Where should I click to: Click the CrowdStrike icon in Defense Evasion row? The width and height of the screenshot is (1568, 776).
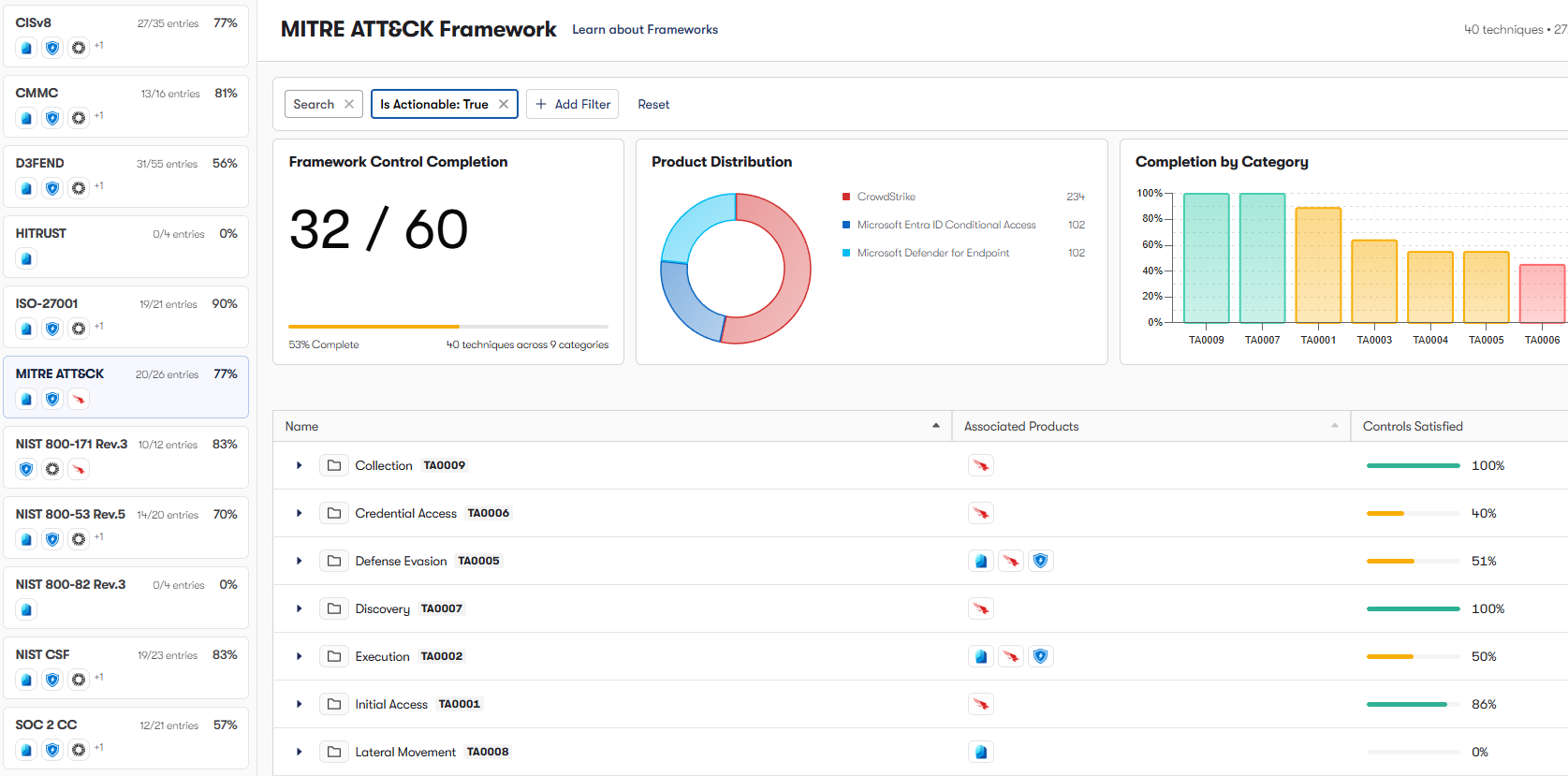pos(1011,561)
